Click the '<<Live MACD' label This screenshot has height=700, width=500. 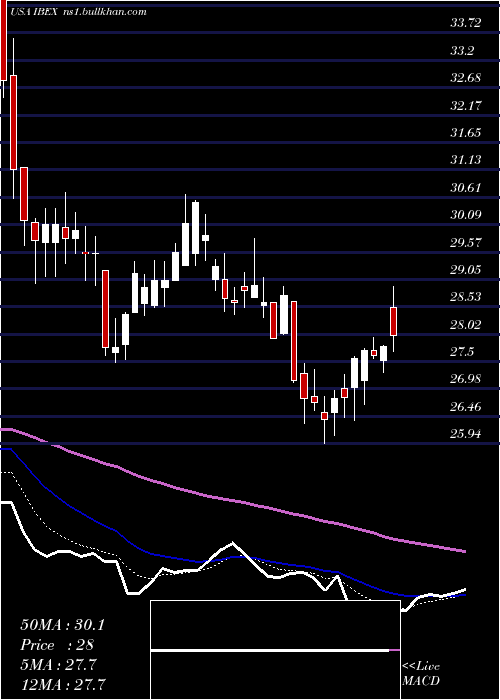pos(421,673)
